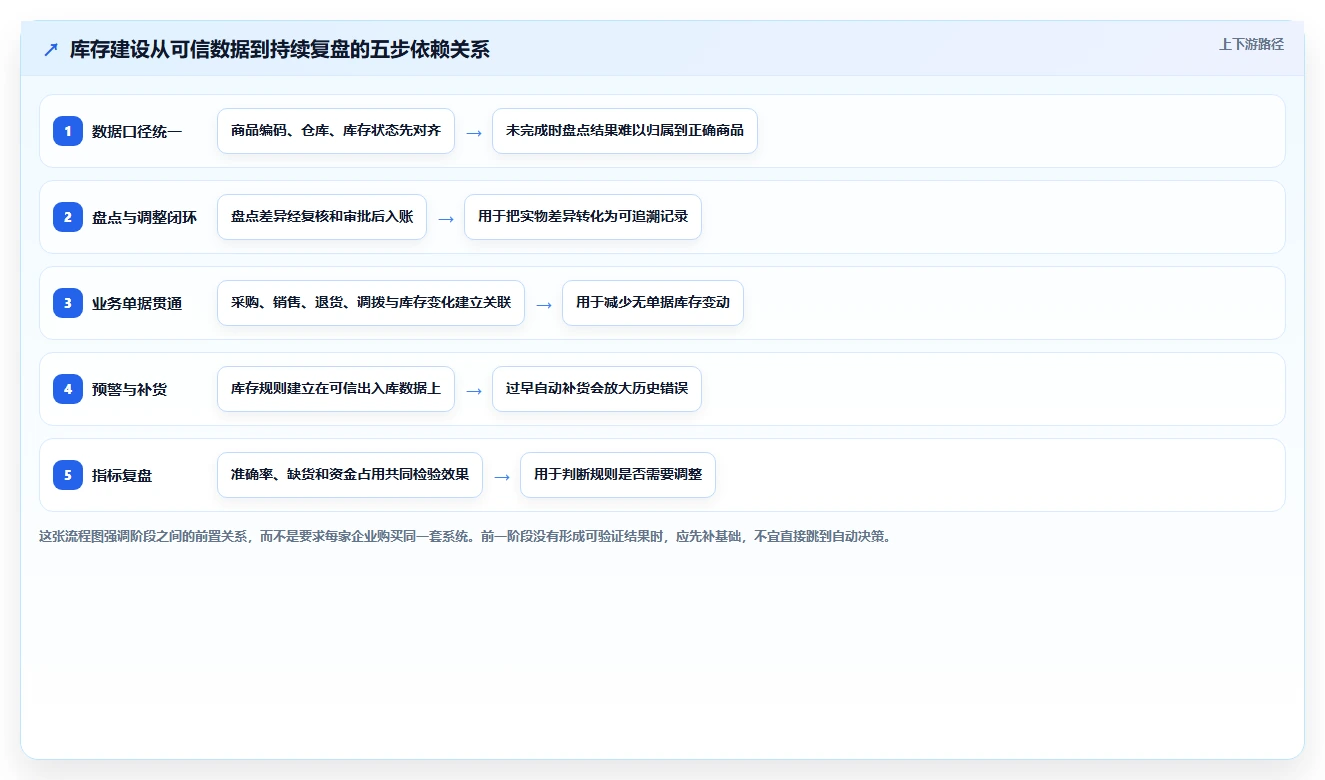Click the diagonal arrow icon beside the title
Image resolution: width=1325 pixels, height=780 pixels.
coord(51,49)
